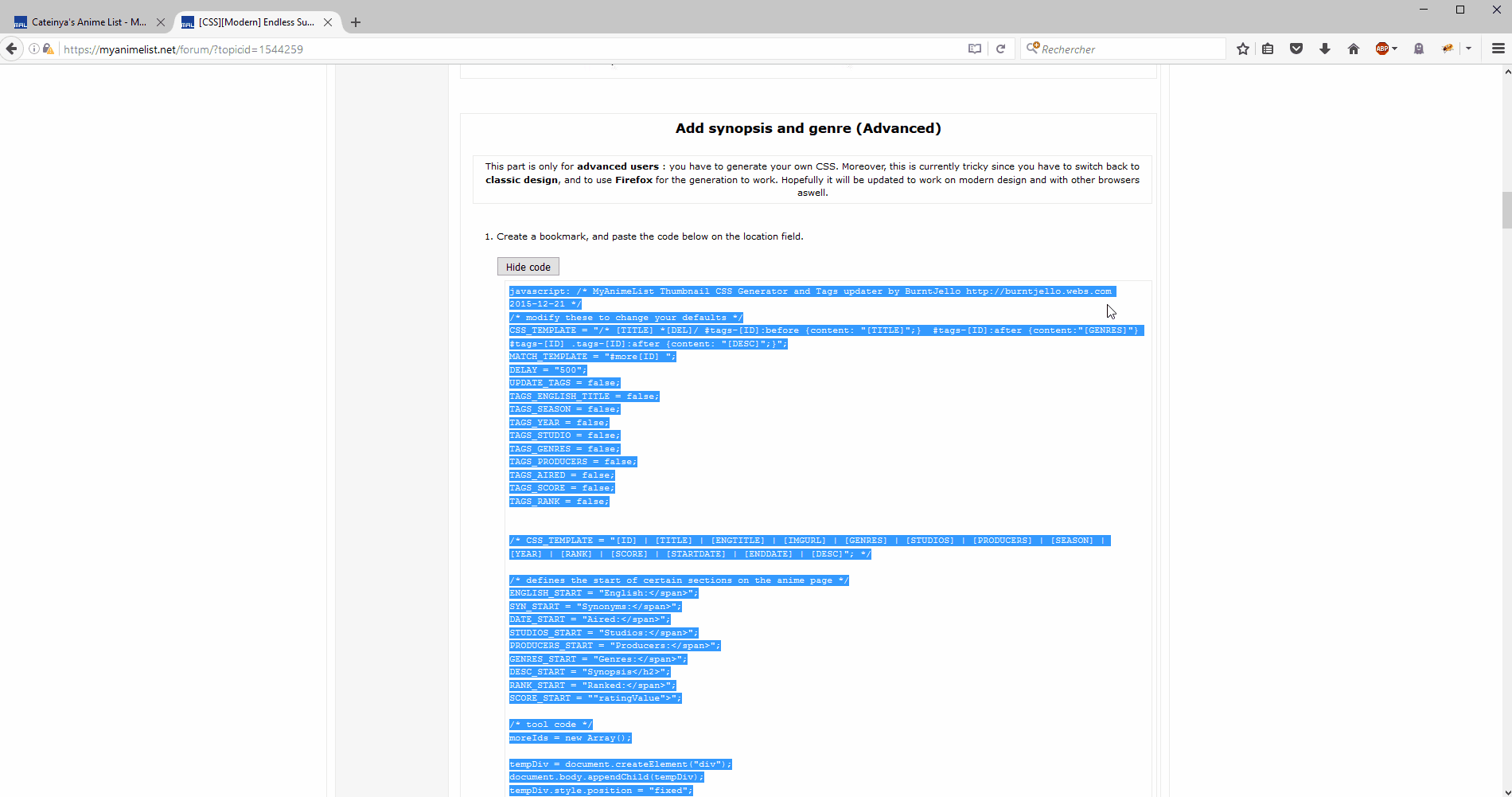Go back using the browser back arrow
Screen dimensions: 1512x797
(11, 49)
